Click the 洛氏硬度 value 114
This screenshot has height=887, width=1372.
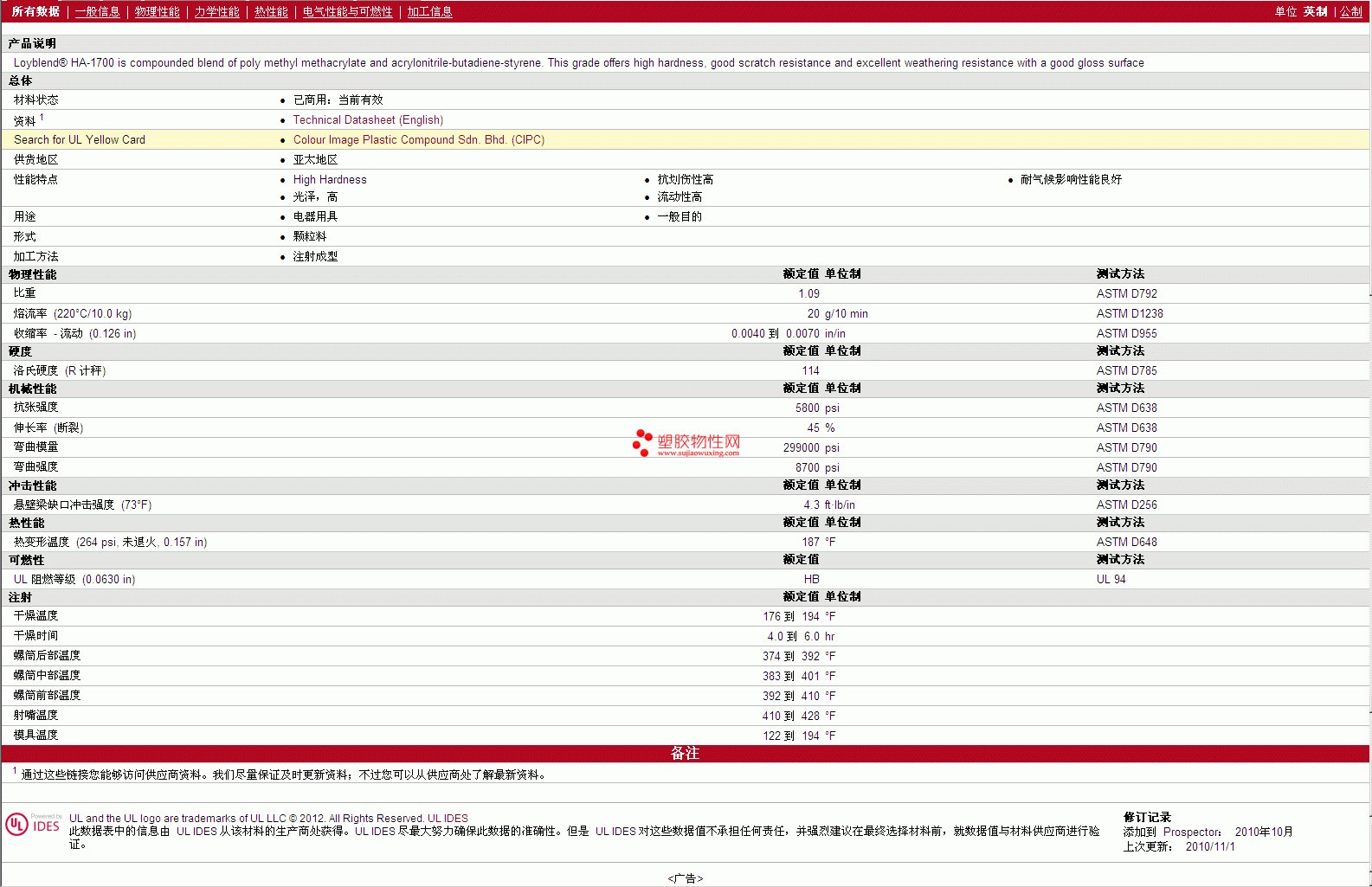pyautogui.click(x=810, y=371)
